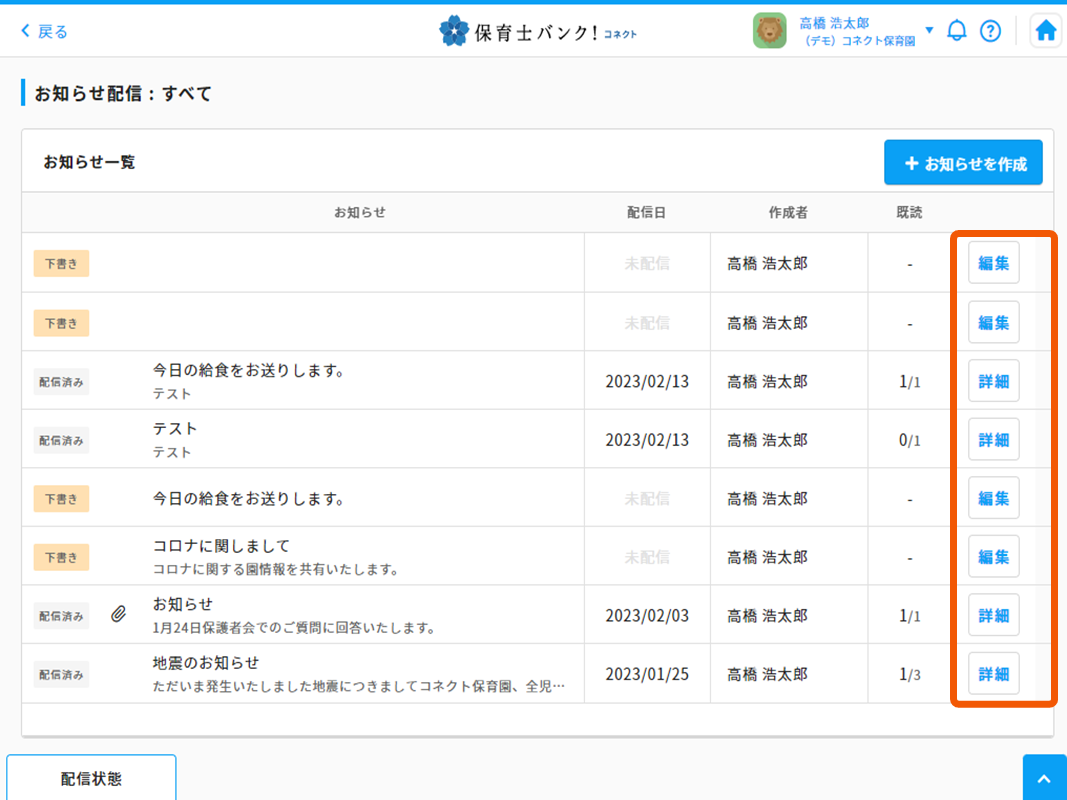Edit the コロナに関しまして draft
1067x800 pixels.
[x=993, y=557]
